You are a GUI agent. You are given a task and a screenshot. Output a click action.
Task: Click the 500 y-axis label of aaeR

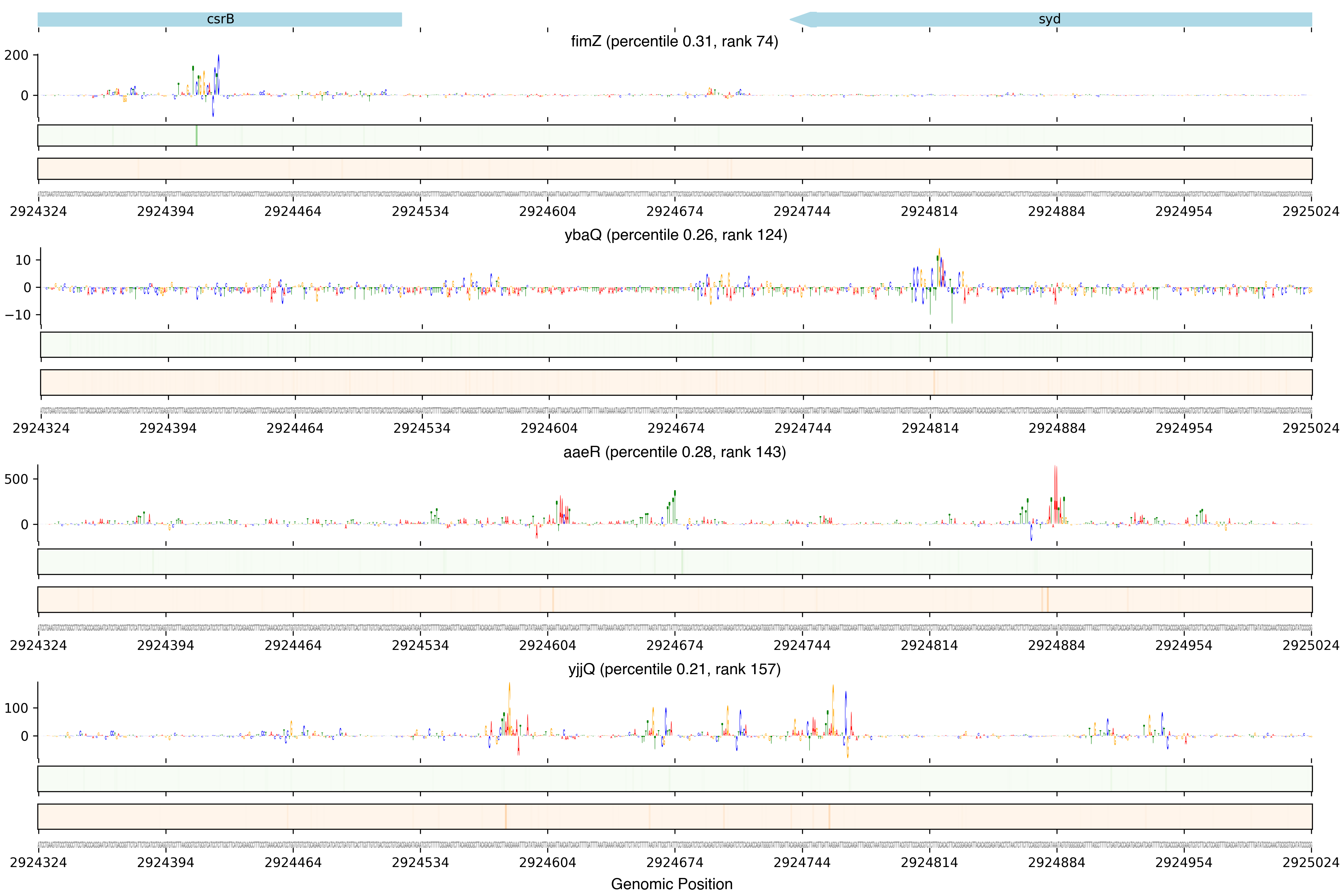point(16,479)
